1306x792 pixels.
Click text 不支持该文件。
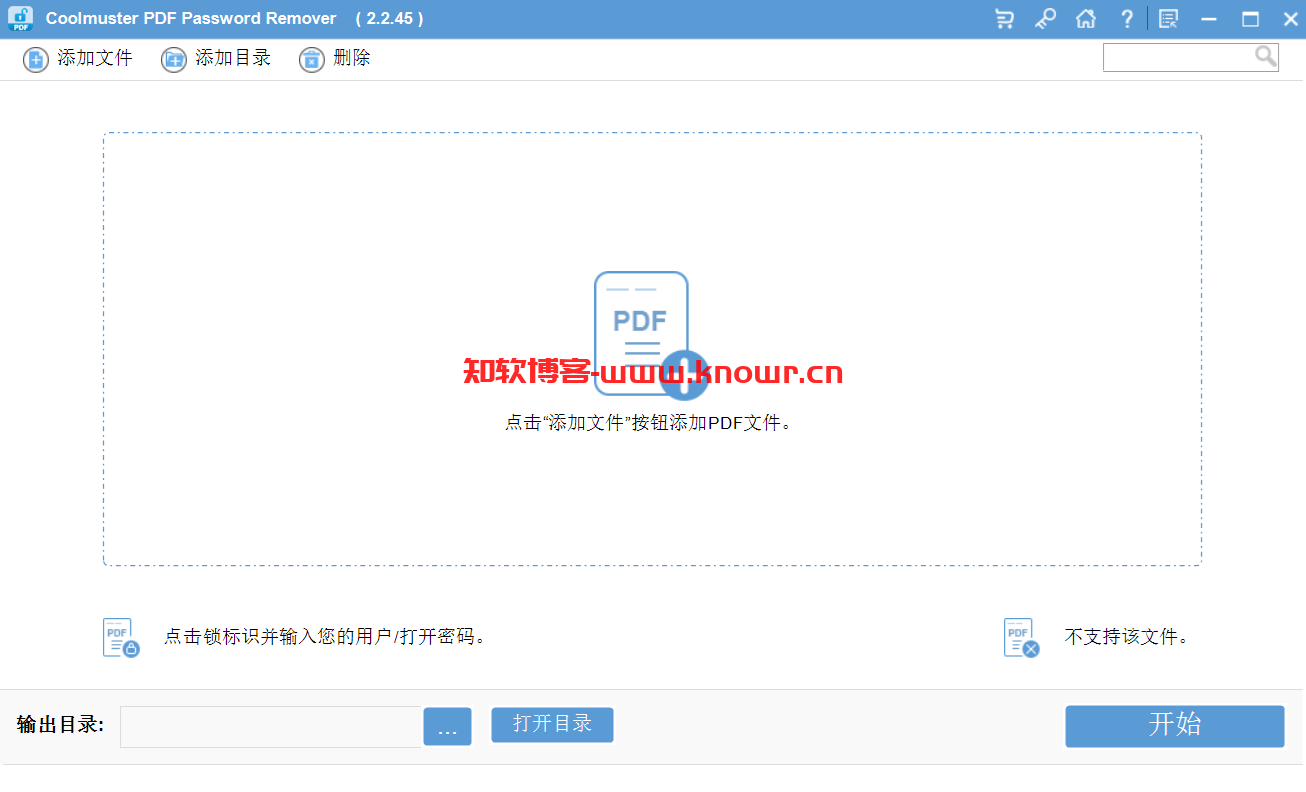[1127, 637]
